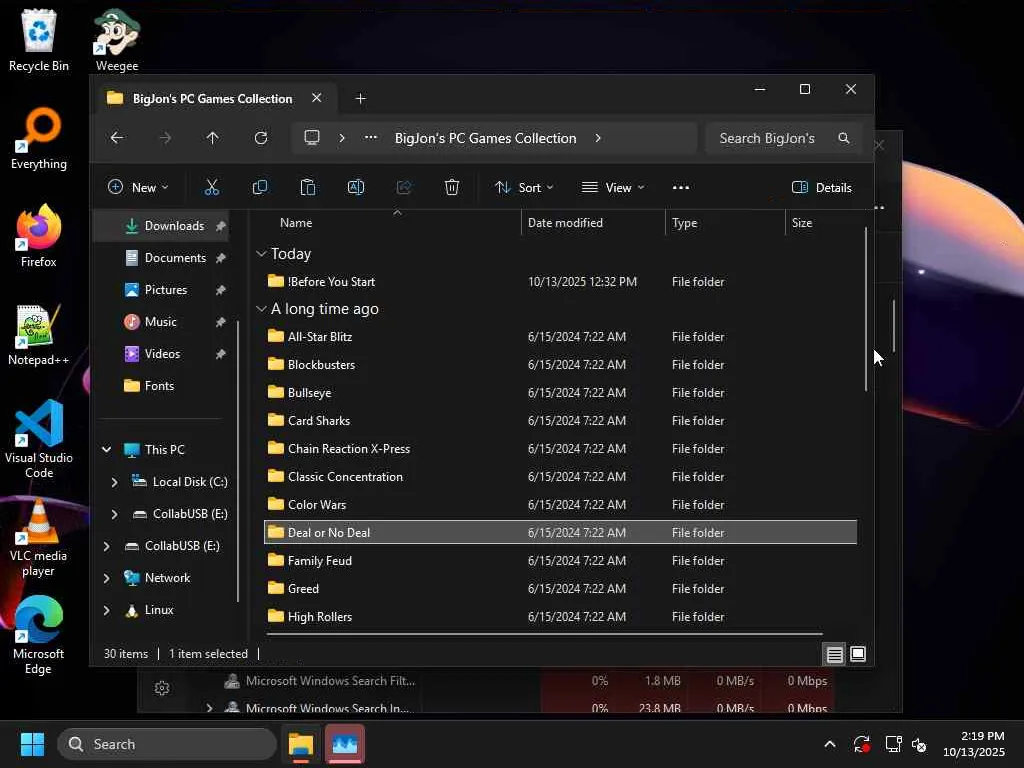Select the BigJon's PC Games Collection tab
The image size is (1024, 768).
[212, 98]
